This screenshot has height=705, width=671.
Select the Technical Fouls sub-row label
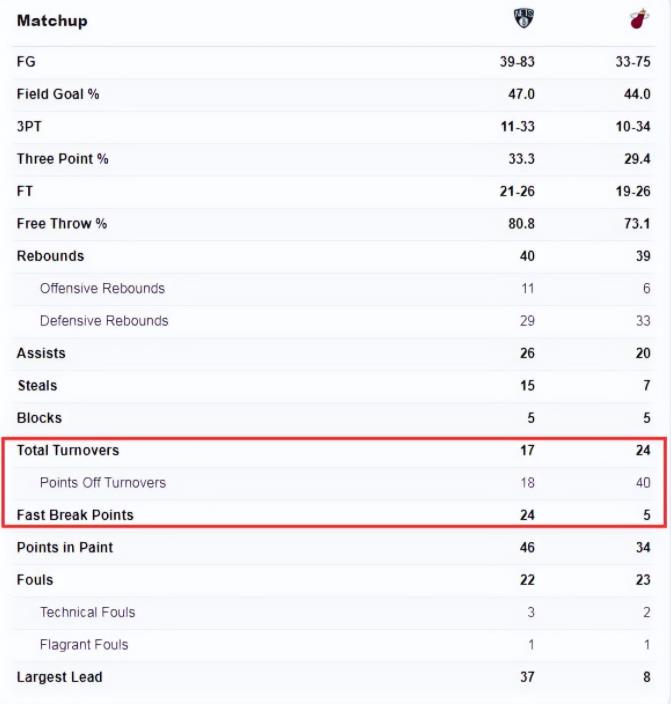(87, 612)
